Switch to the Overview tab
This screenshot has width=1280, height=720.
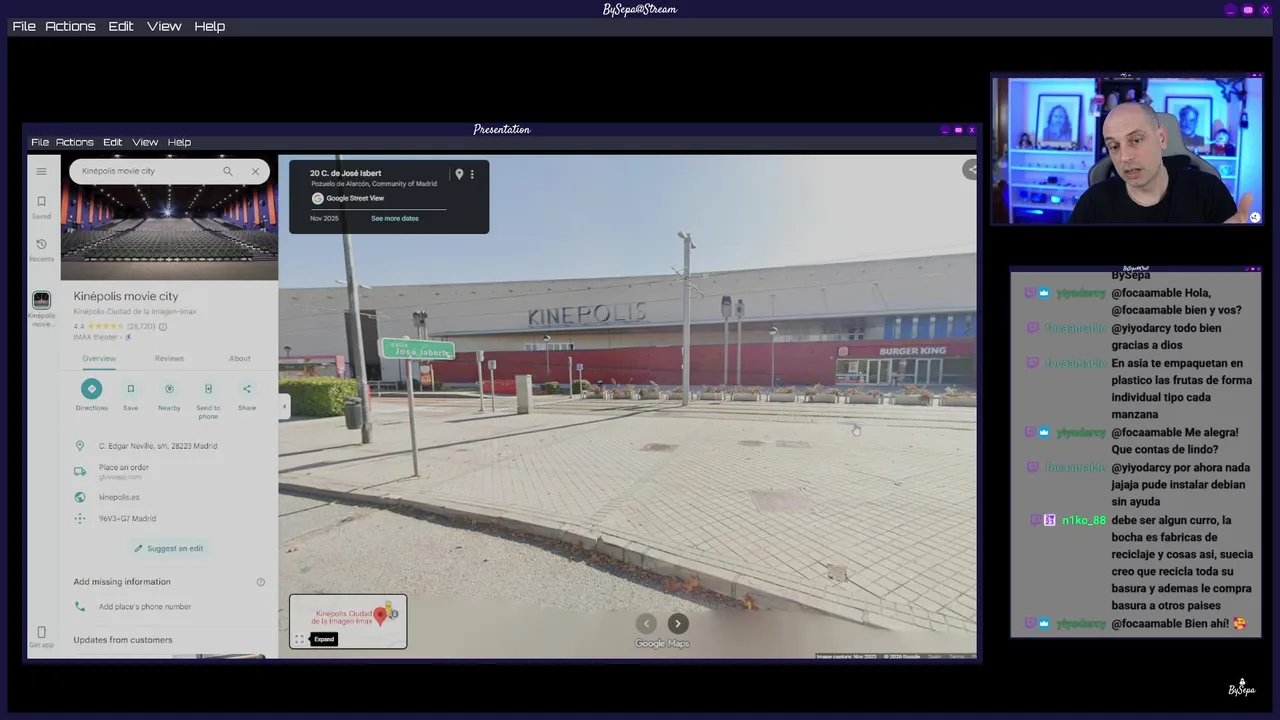(99, 358)
